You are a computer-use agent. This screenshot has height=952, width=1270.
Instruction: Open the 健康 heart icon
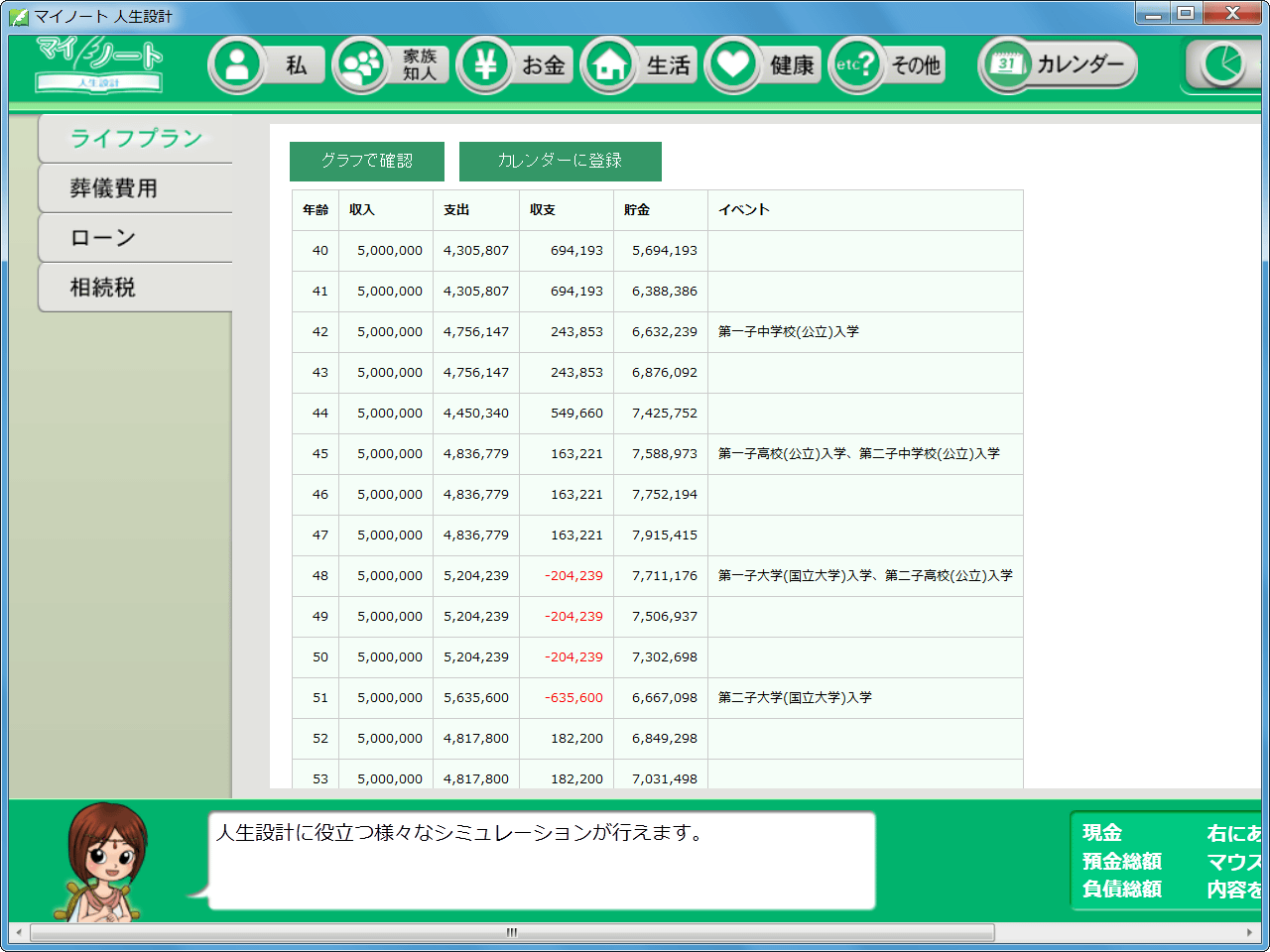tap(733, 65)
